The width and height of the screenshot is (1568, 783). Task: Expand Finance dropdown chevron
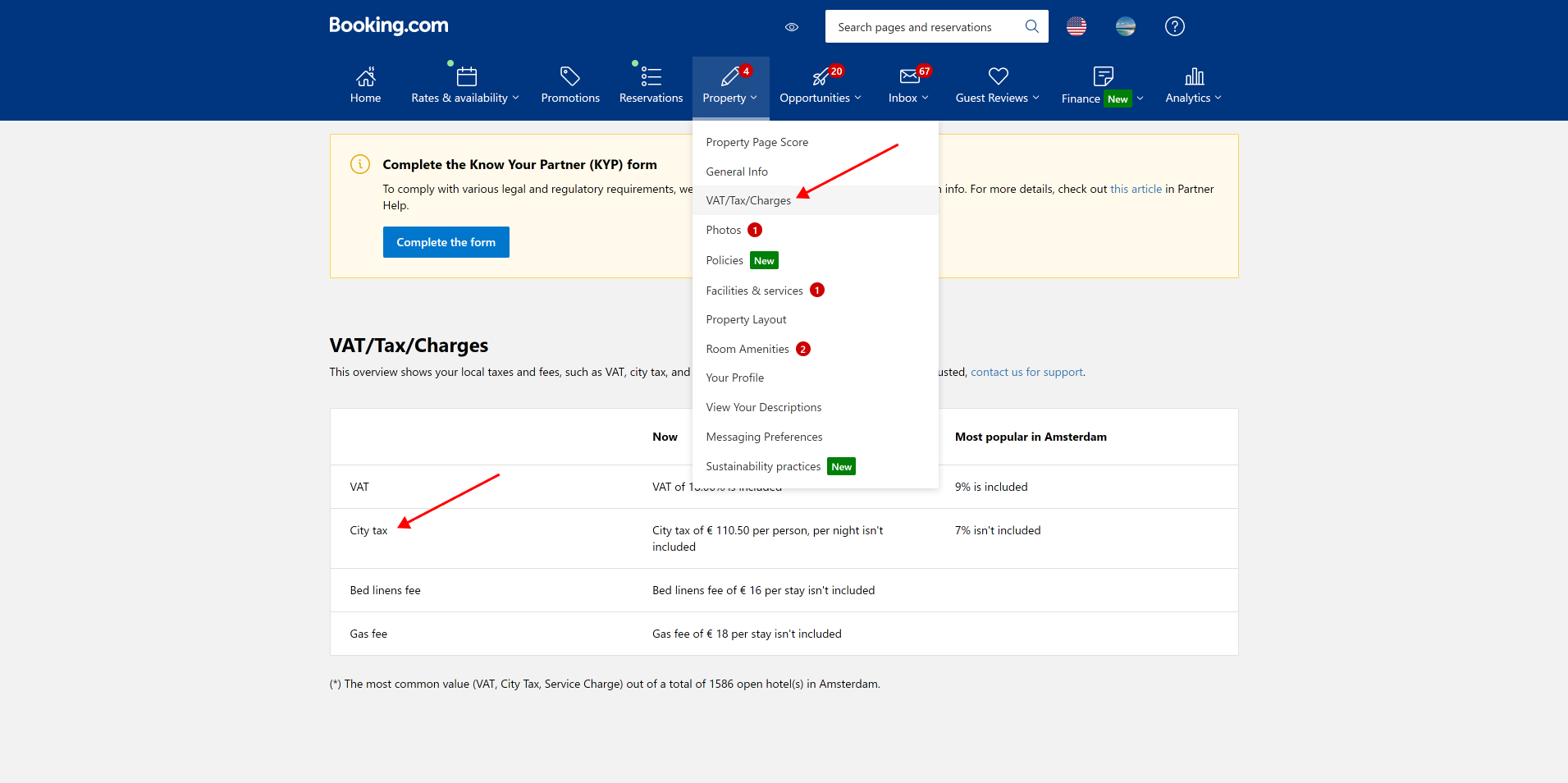(1141, 98)
